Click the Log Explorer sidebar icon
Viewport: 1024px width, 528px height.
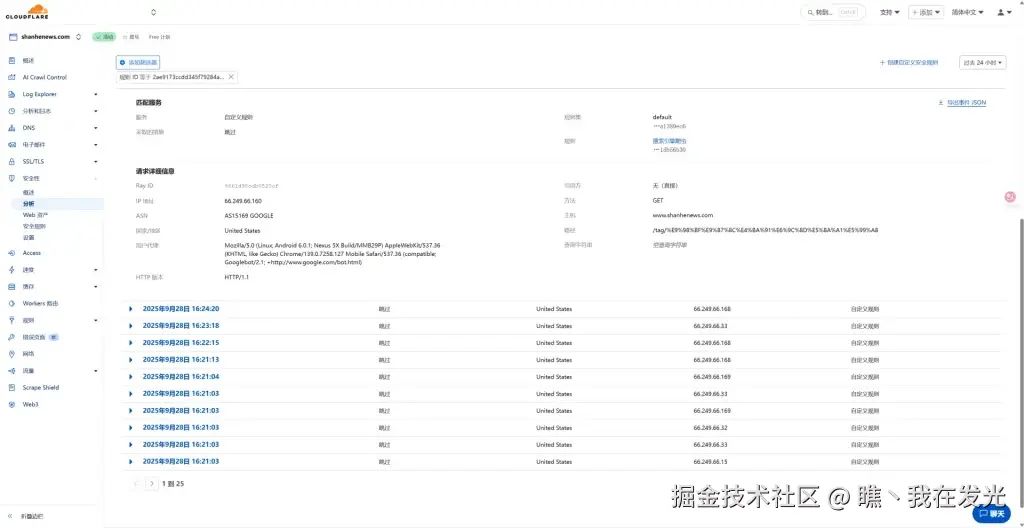point(12,94)
